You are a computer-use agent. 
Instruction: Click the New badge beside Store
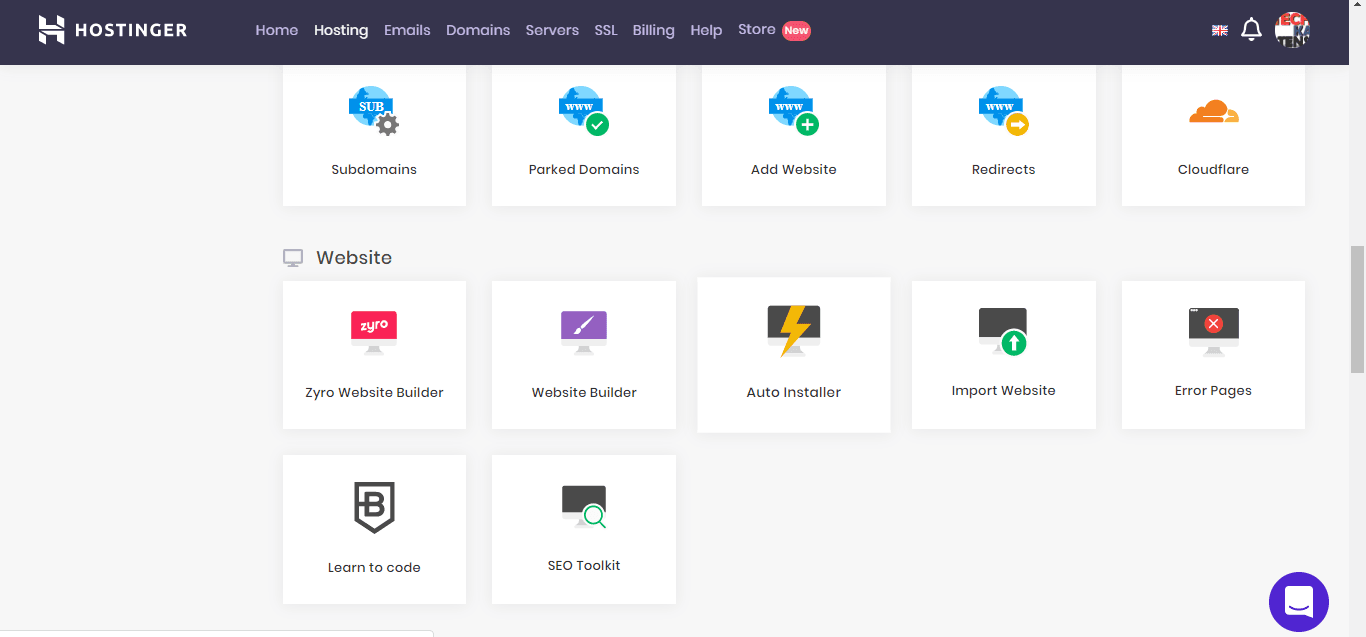(796, 30)
